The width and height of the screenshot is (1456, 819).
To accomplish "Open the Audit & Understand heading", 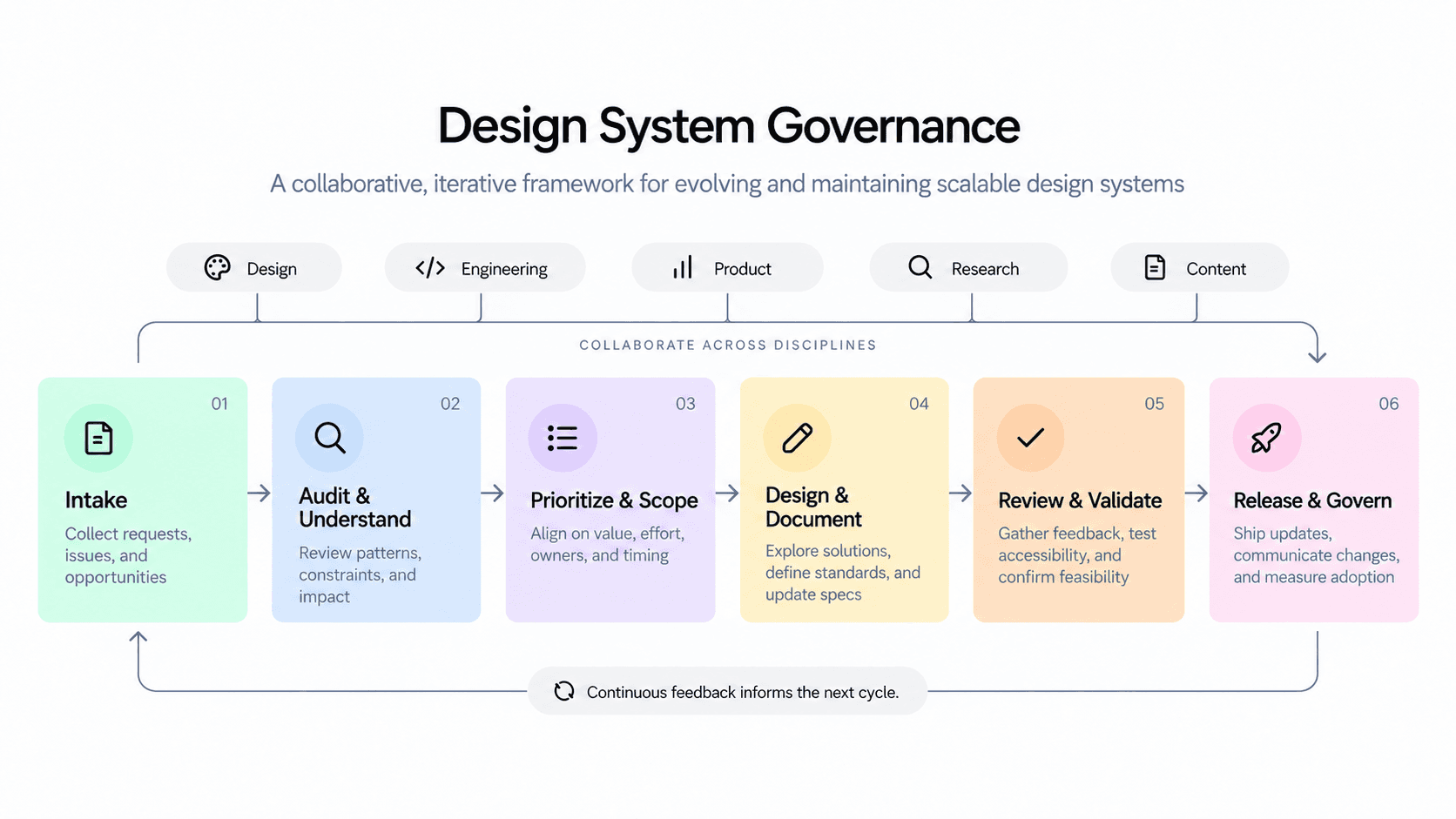I will click(355, 507).
